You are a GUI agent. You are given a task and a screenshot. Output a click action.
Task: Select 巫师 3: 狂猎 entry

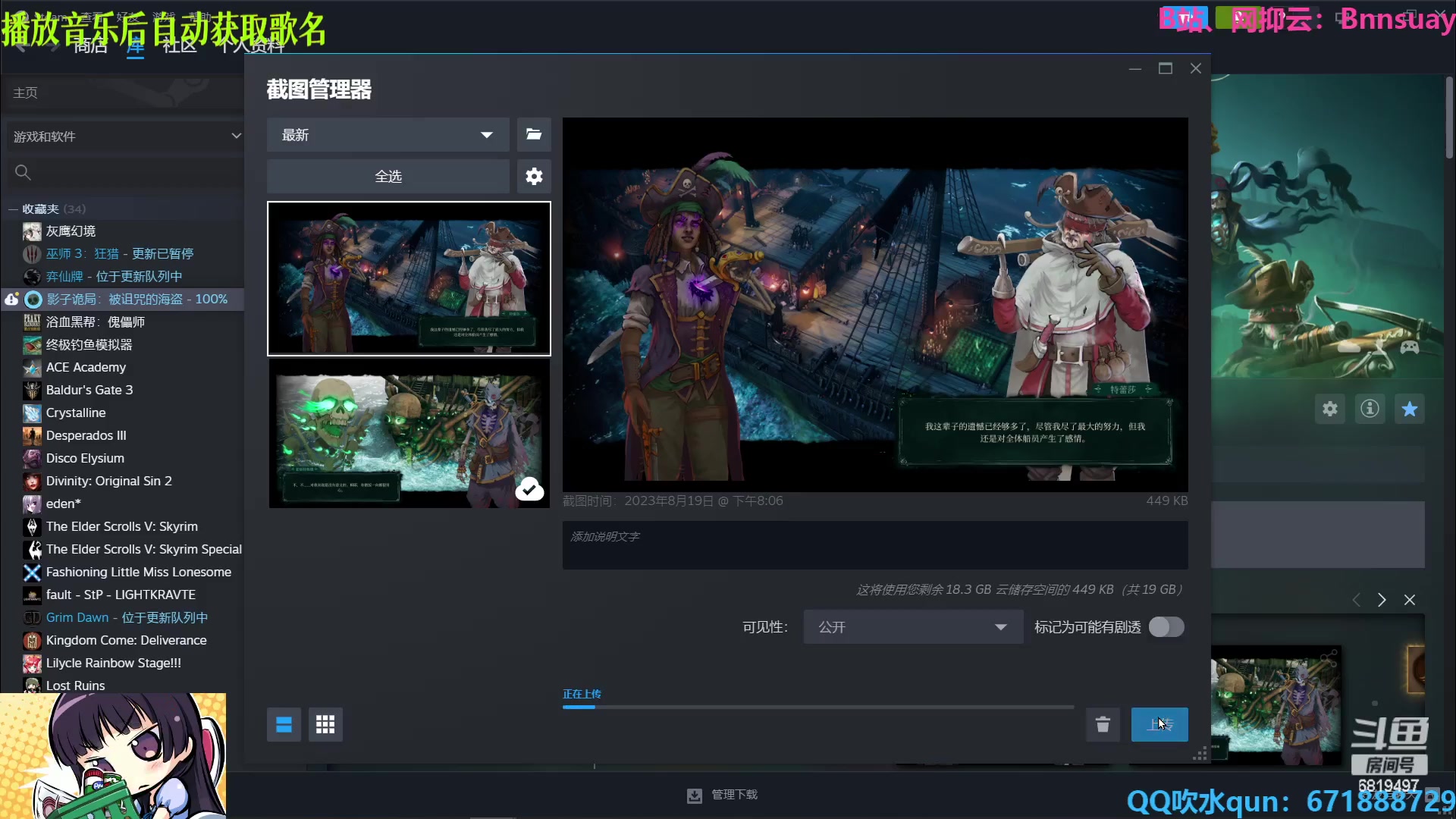click(x=119, y=253)
